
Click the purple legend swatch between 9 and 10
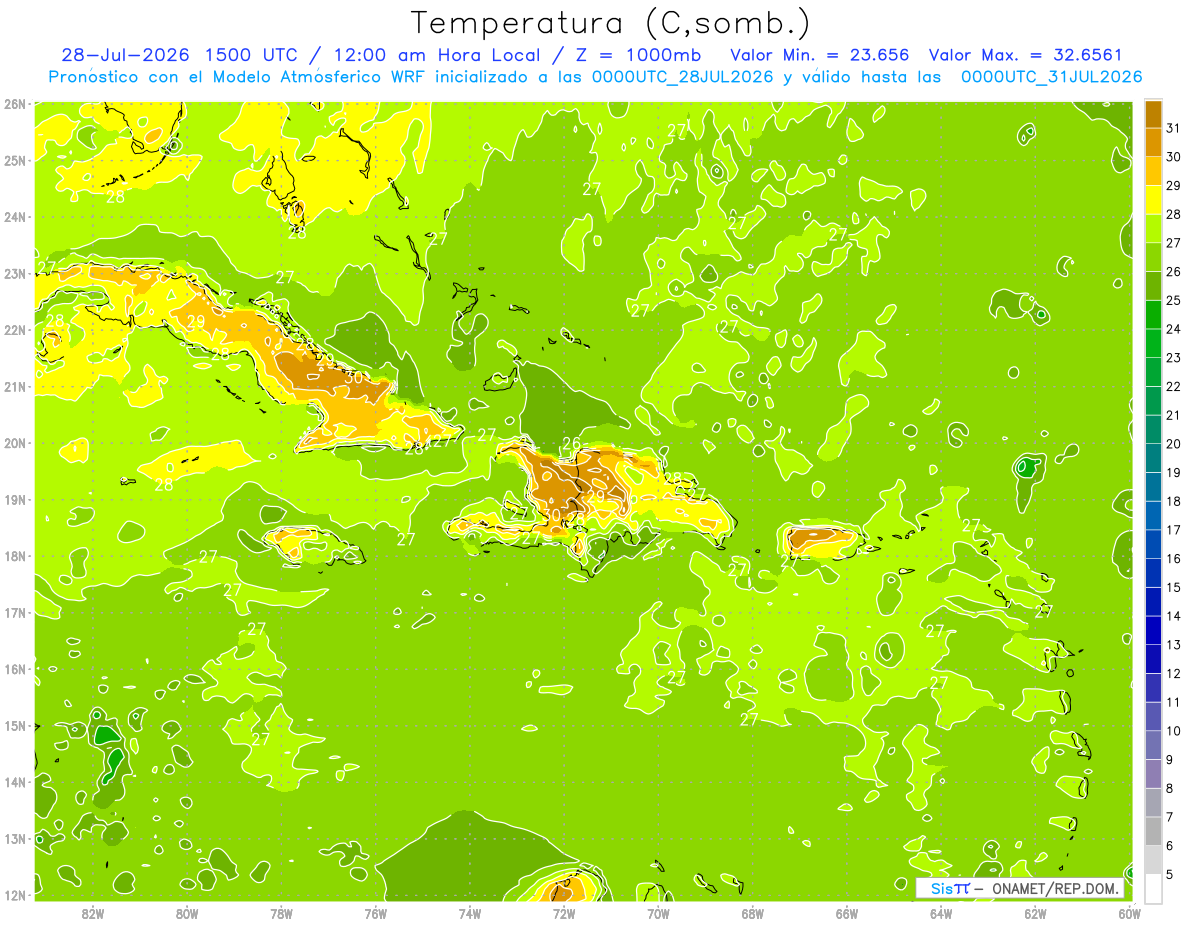1153,745
